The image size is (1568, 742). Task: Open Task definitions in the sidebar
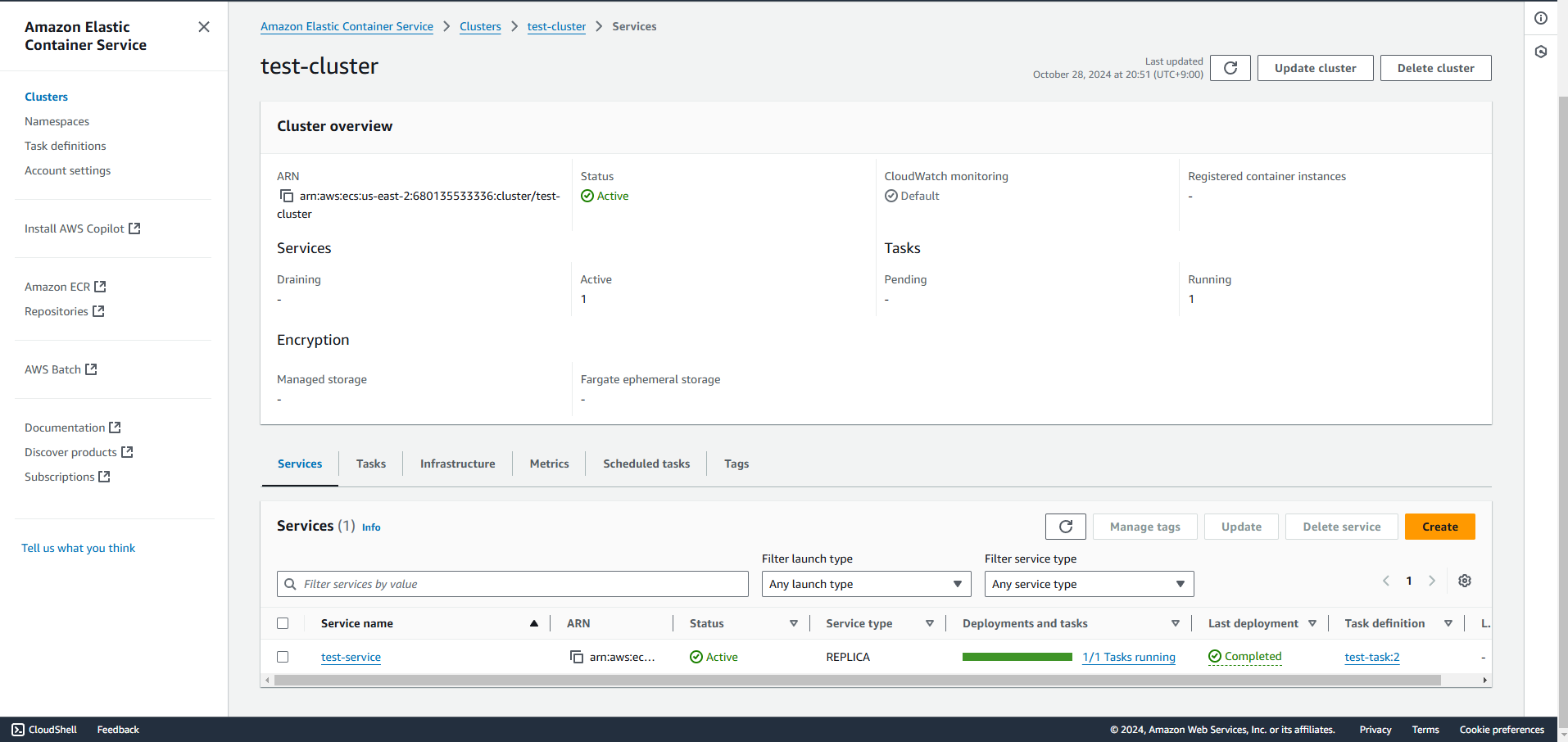click(66, 146)
